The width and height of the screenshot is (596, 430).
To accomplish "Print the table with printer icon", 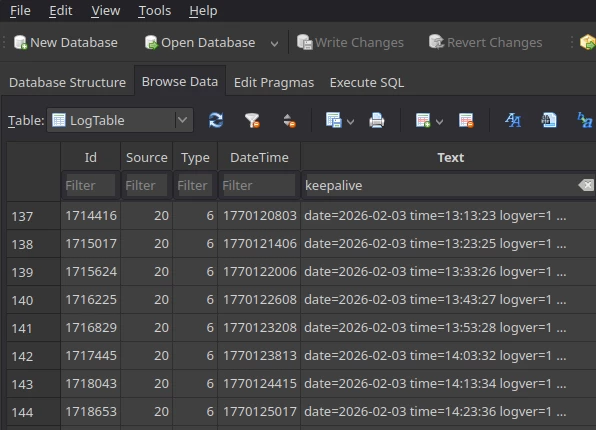I will 376,120.
